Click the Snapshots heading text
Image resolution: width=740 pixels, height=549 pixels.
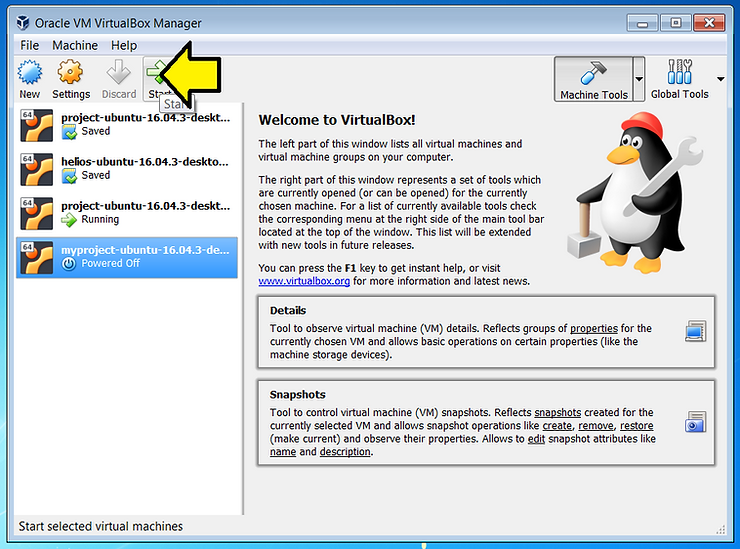297,395
